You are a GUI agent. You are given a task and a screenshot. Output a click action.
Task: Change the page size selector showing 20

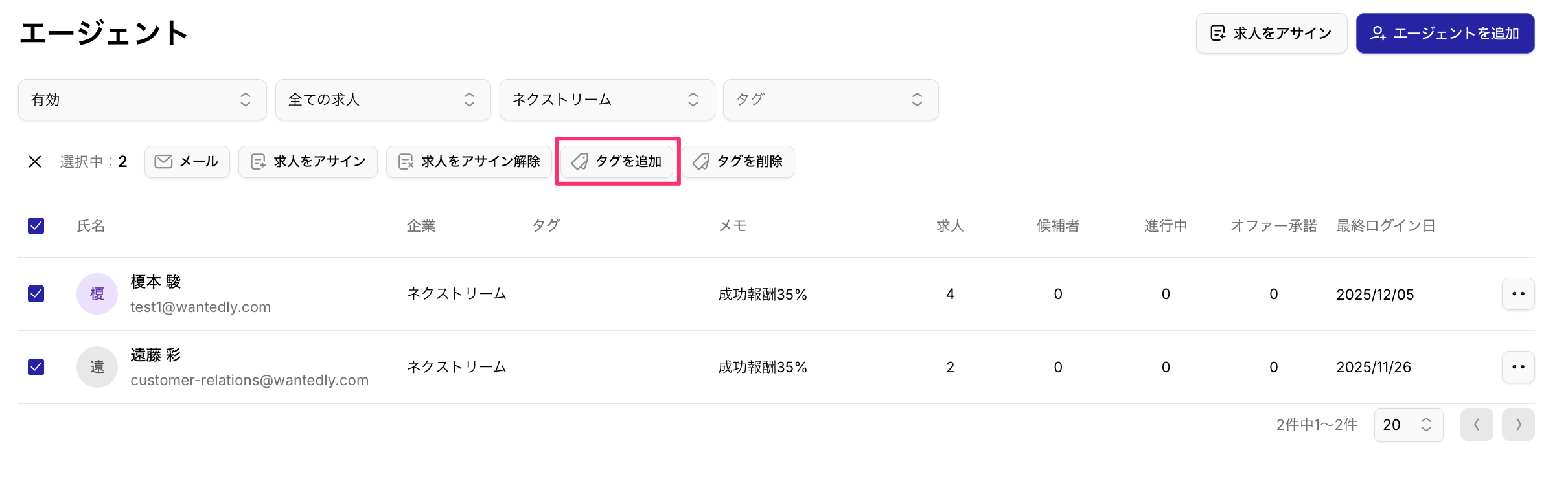(x=1409, y=425)
